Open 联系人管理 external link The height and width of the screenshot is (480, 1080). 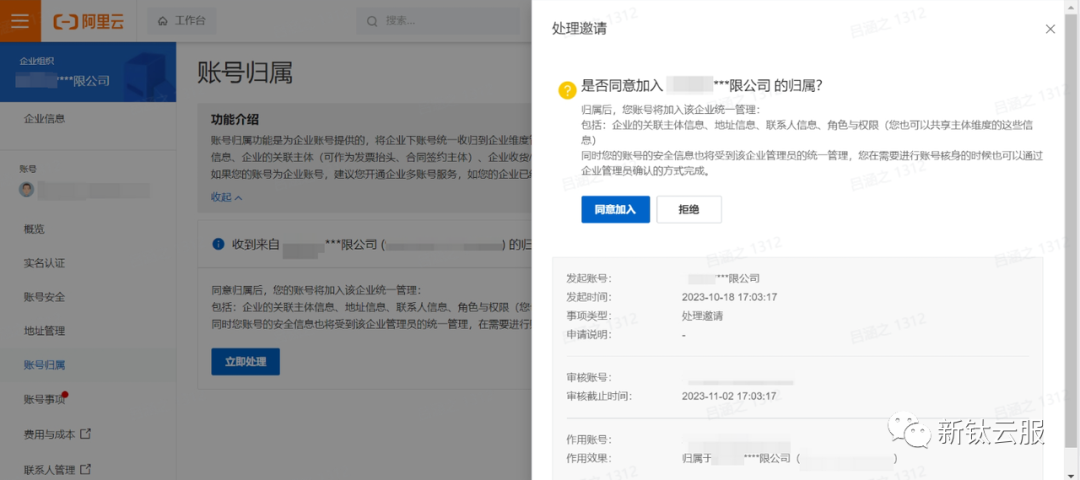point(57,470)
